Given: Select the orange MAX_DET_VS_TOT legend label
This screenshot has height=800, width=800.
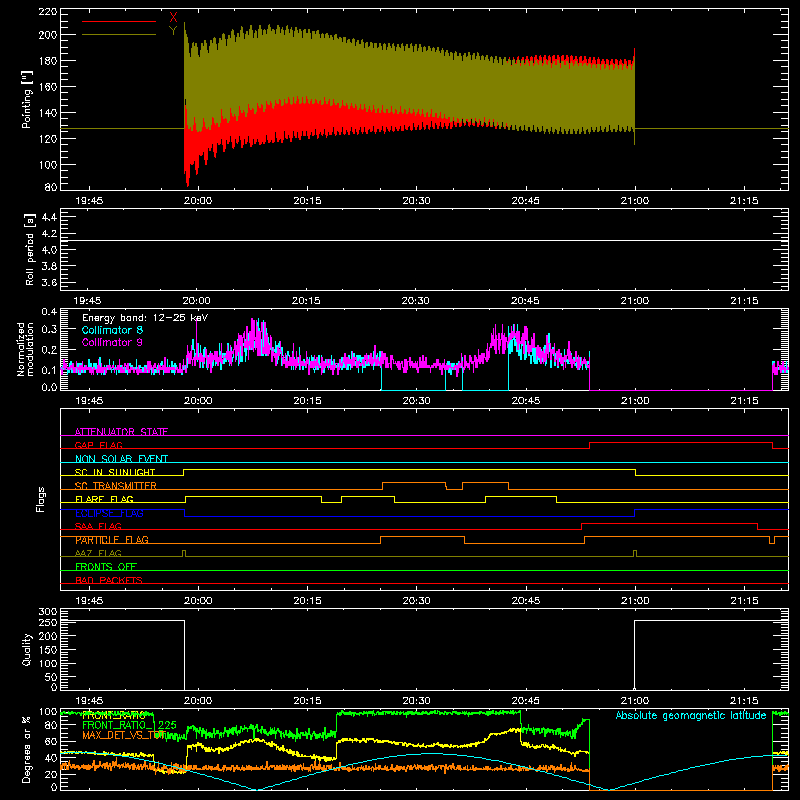Looking at the screenshot, I should pos(124,735).
